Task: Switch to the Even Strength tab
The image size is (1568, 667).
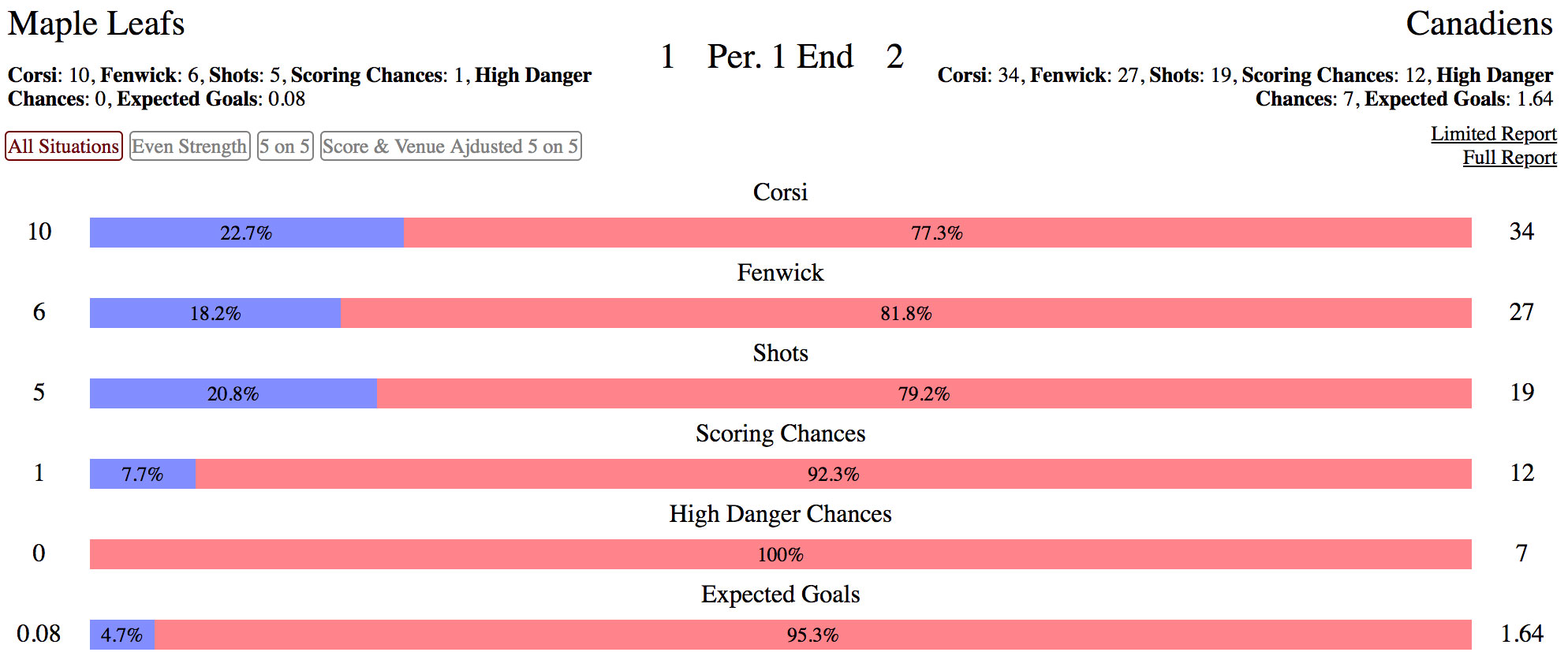Action: coord(189,146)
